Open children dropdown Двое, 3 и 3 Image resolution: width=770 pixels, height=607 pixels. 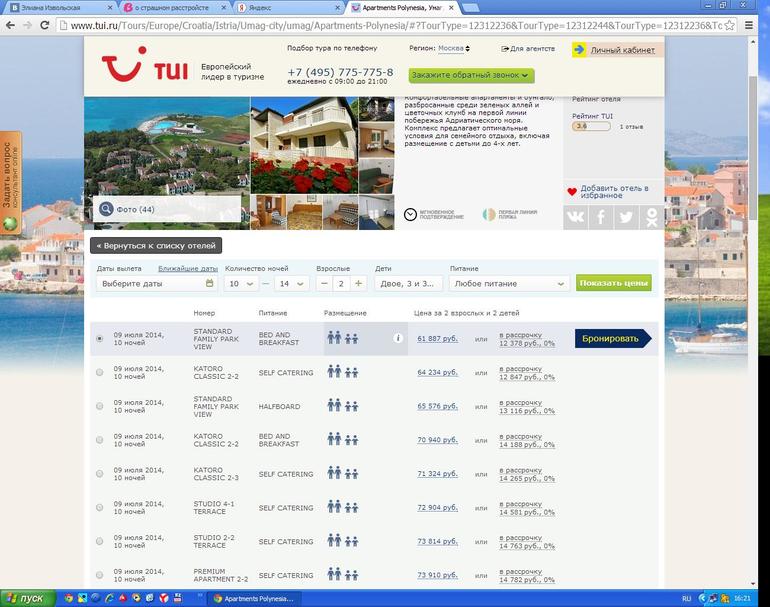(x=408, y=283)
